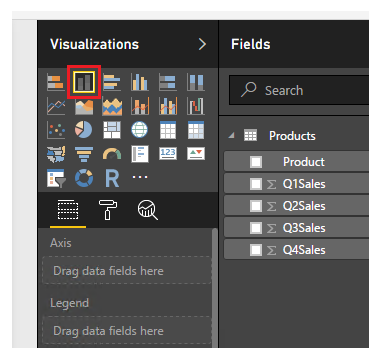The image size is (376, 362).
Task: Switch to the Format paint roller tab
Action: [108, 210]
